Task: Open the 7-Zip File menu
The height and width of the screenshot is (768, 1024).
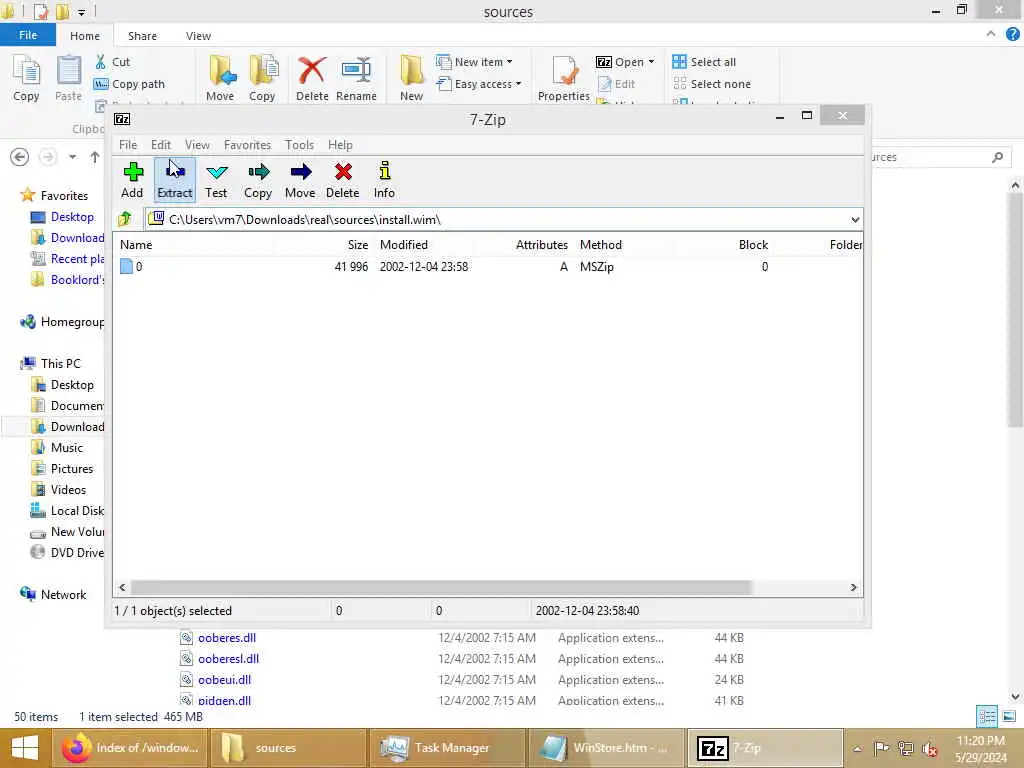Action: tap(127, 145)
